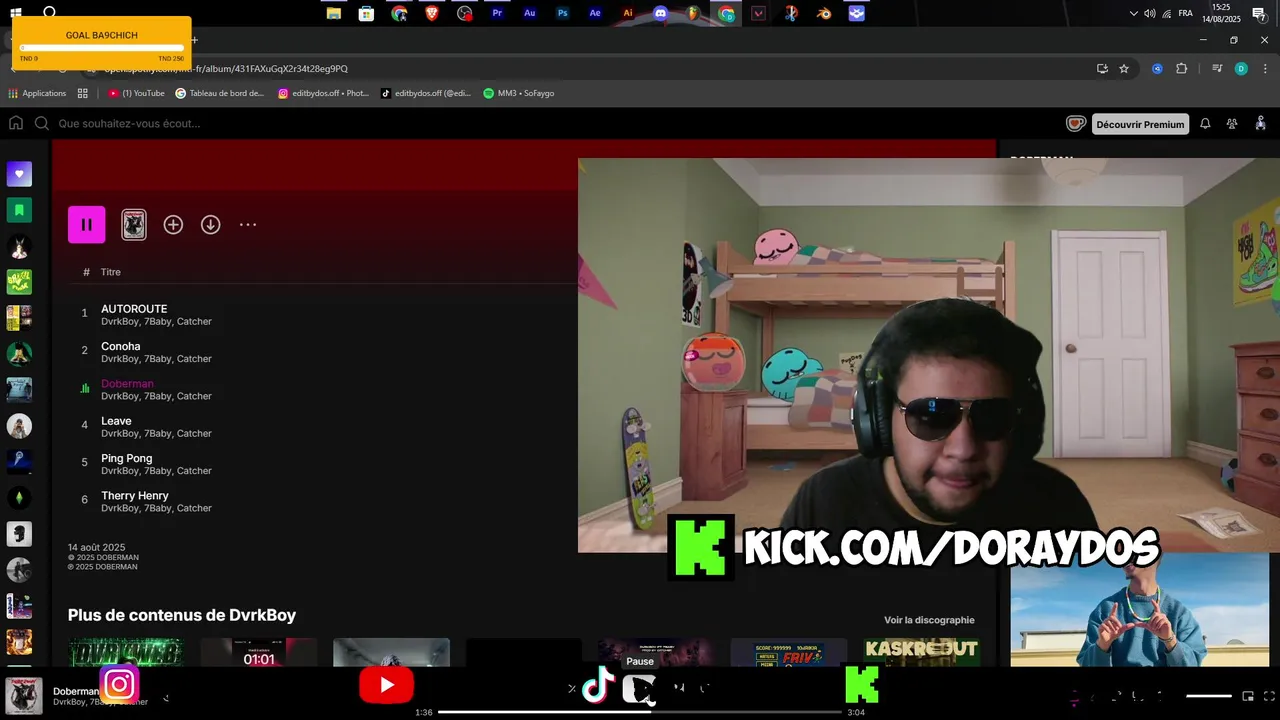The image size is (1280, 720).
Task: Open Blender from the taskbar
Action: (x=824, y=13)
